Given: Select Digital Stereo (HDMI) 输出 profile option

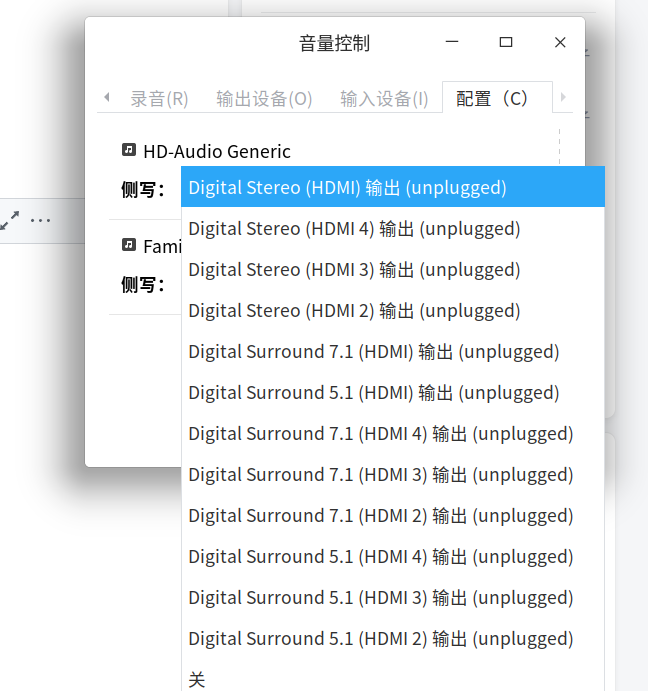Looking at the screenshot, I should point(393,187).
